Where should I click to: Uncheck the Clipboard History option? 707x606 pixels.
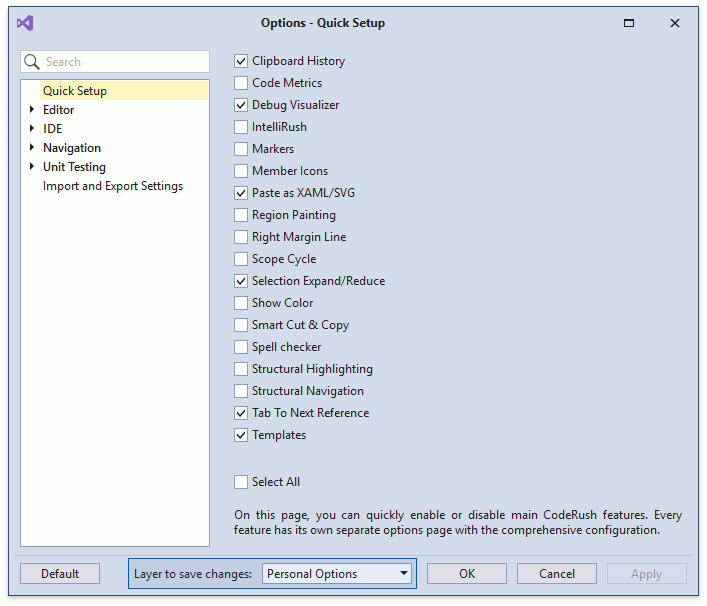point(241,61)
